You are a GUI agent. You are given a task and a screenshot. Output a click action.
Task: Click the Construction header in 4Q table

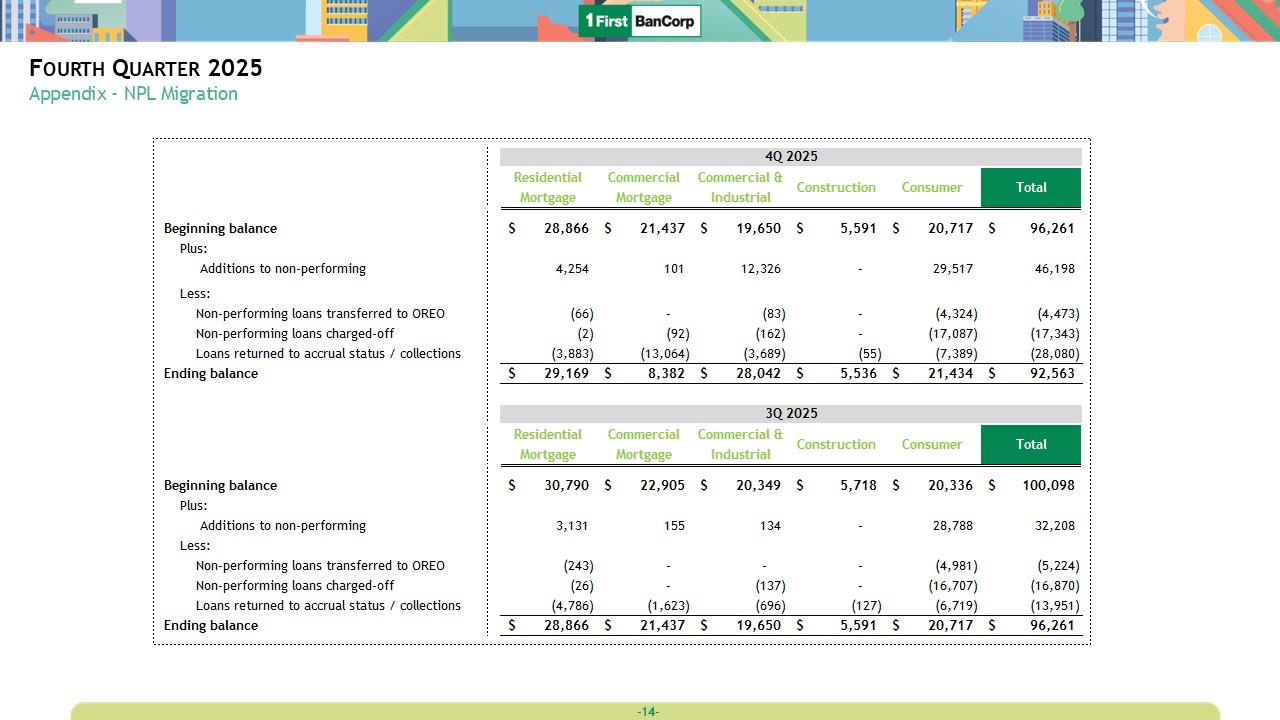836,188
